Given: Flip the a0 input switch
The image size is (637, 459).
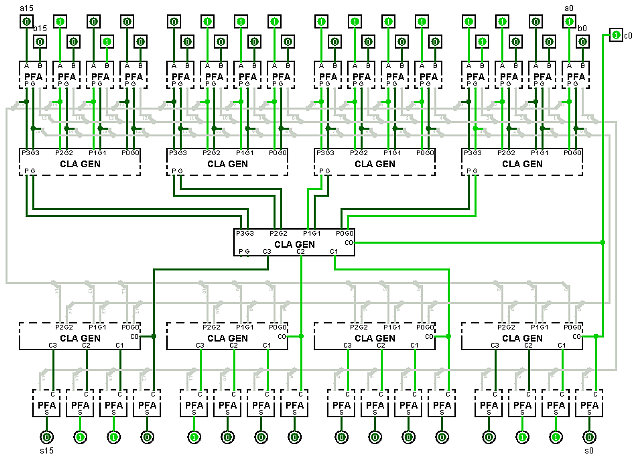Looking at the screenshot, I should tap(568, 21).
